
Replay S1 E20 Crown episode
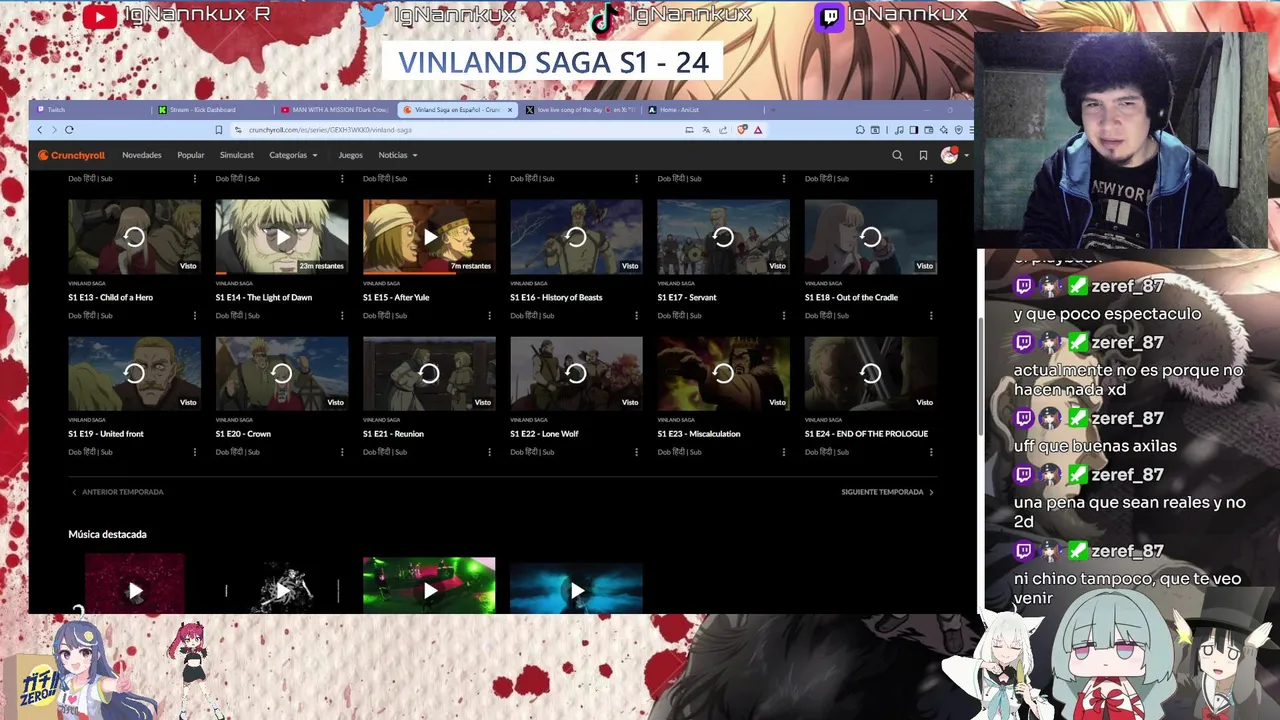click(x=282, y=373)
